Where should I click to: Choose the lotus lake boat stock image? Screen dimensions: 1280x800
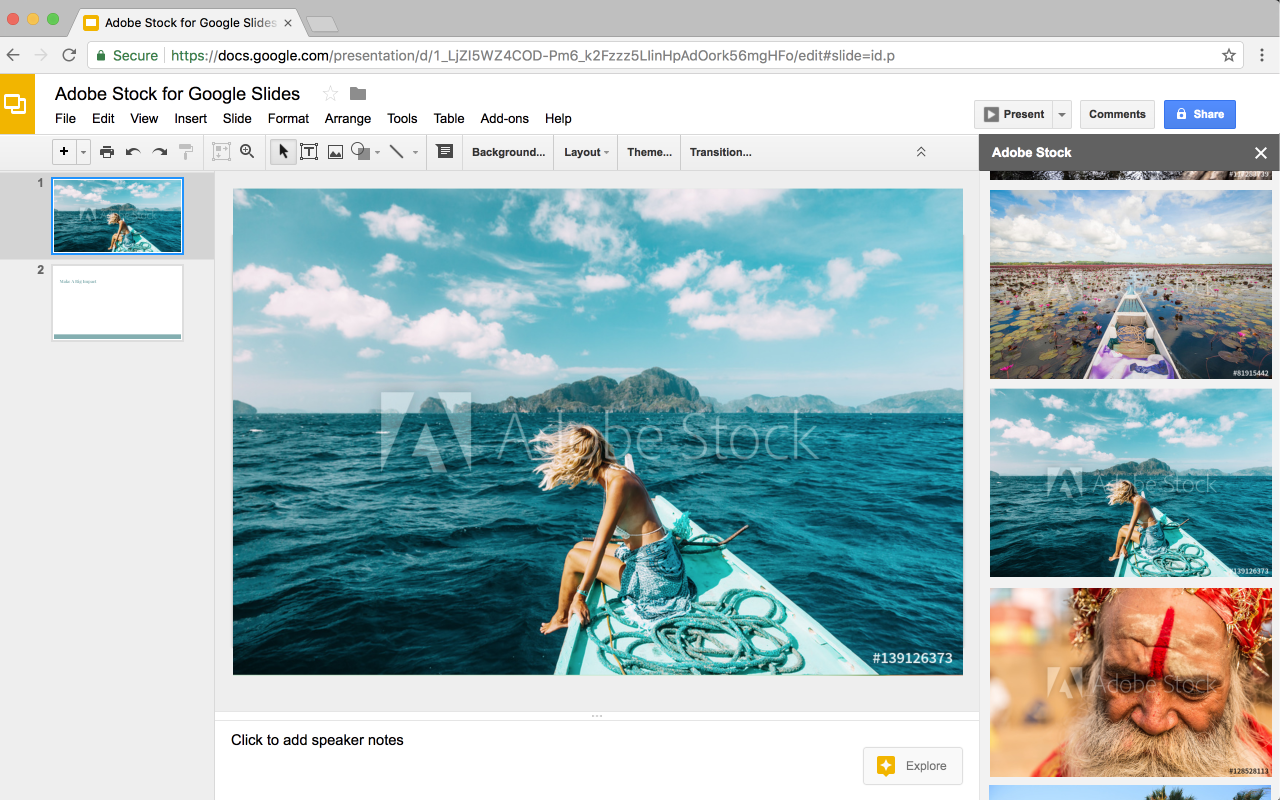point(1131,284)
